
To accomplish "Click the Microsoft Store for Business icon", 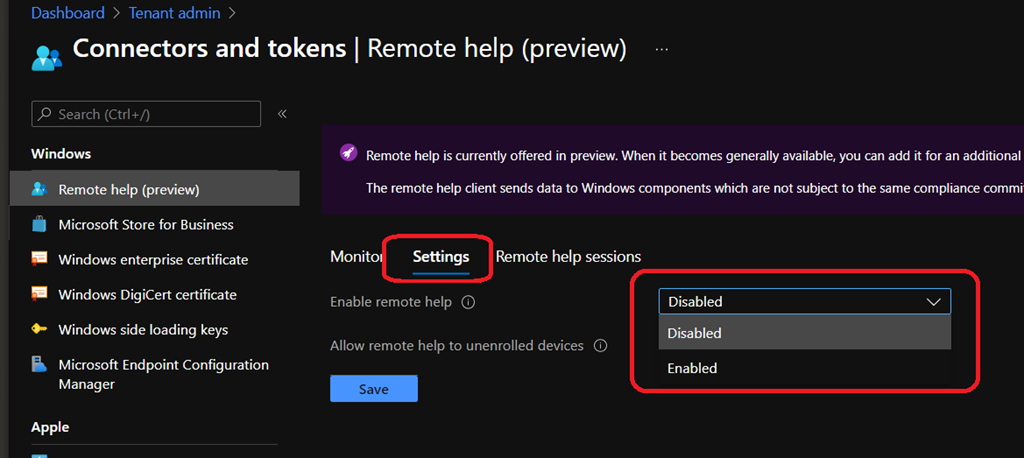I will coord(39,224).
